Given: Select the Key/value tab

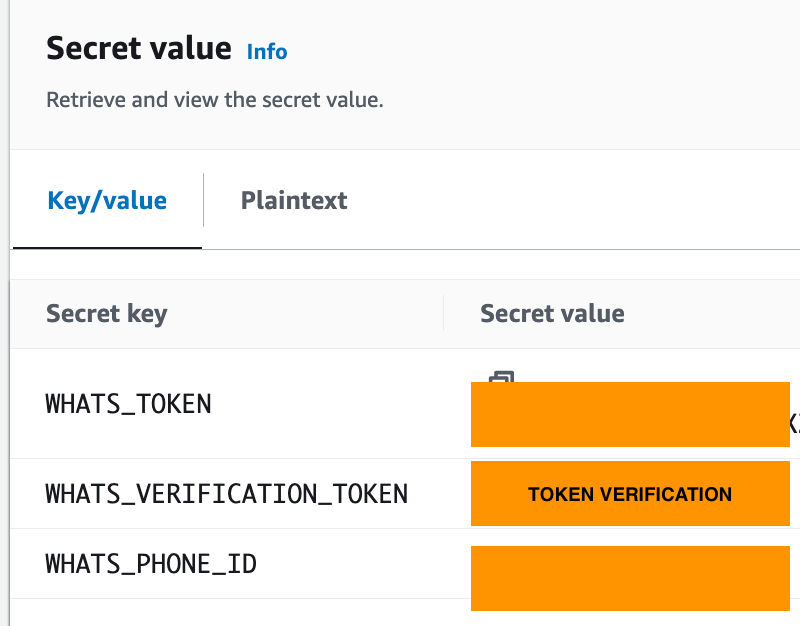Looking at the screenshot, I should coord(107,201).
